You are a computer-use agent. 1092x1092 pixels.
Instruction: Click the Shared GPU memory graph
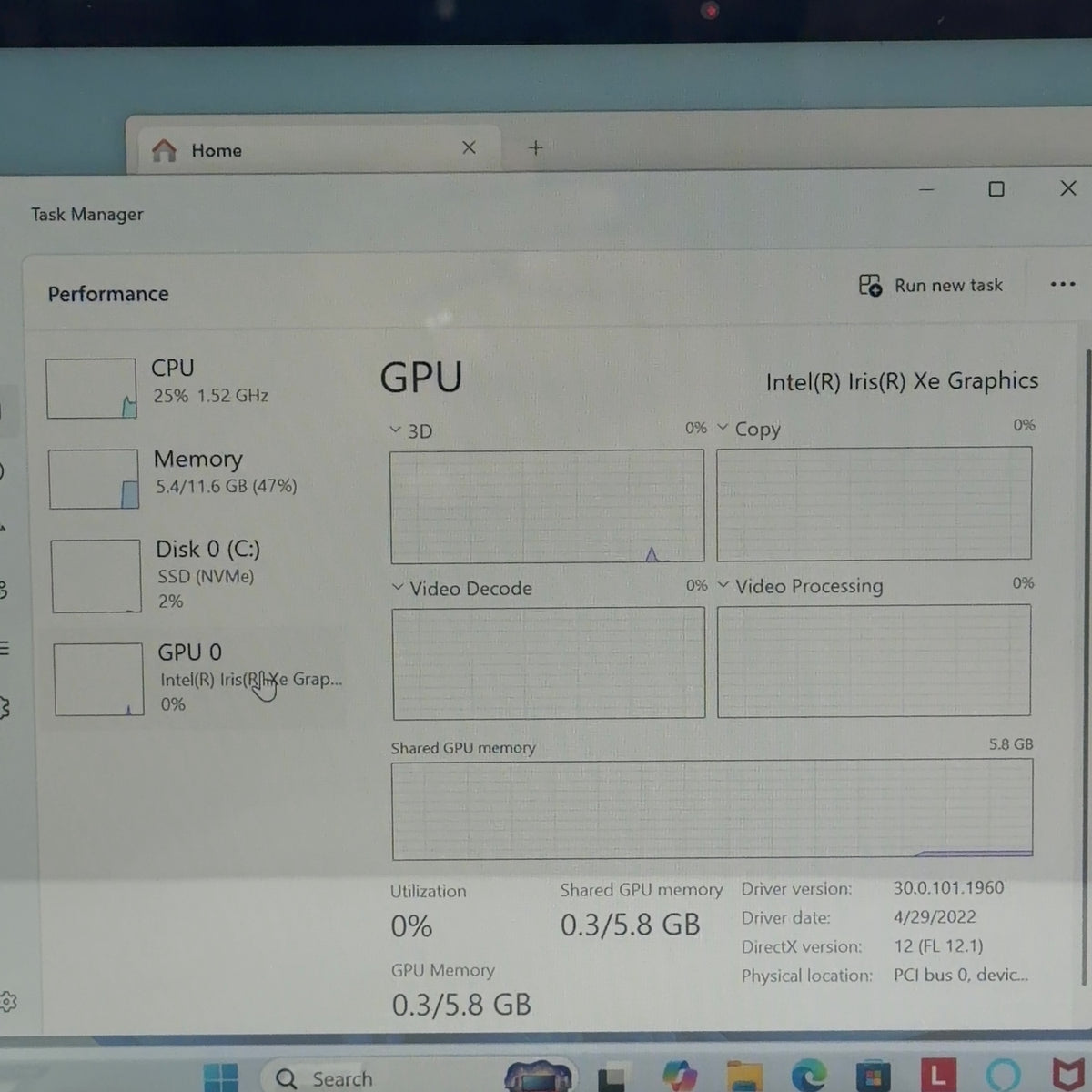(713, 810)
